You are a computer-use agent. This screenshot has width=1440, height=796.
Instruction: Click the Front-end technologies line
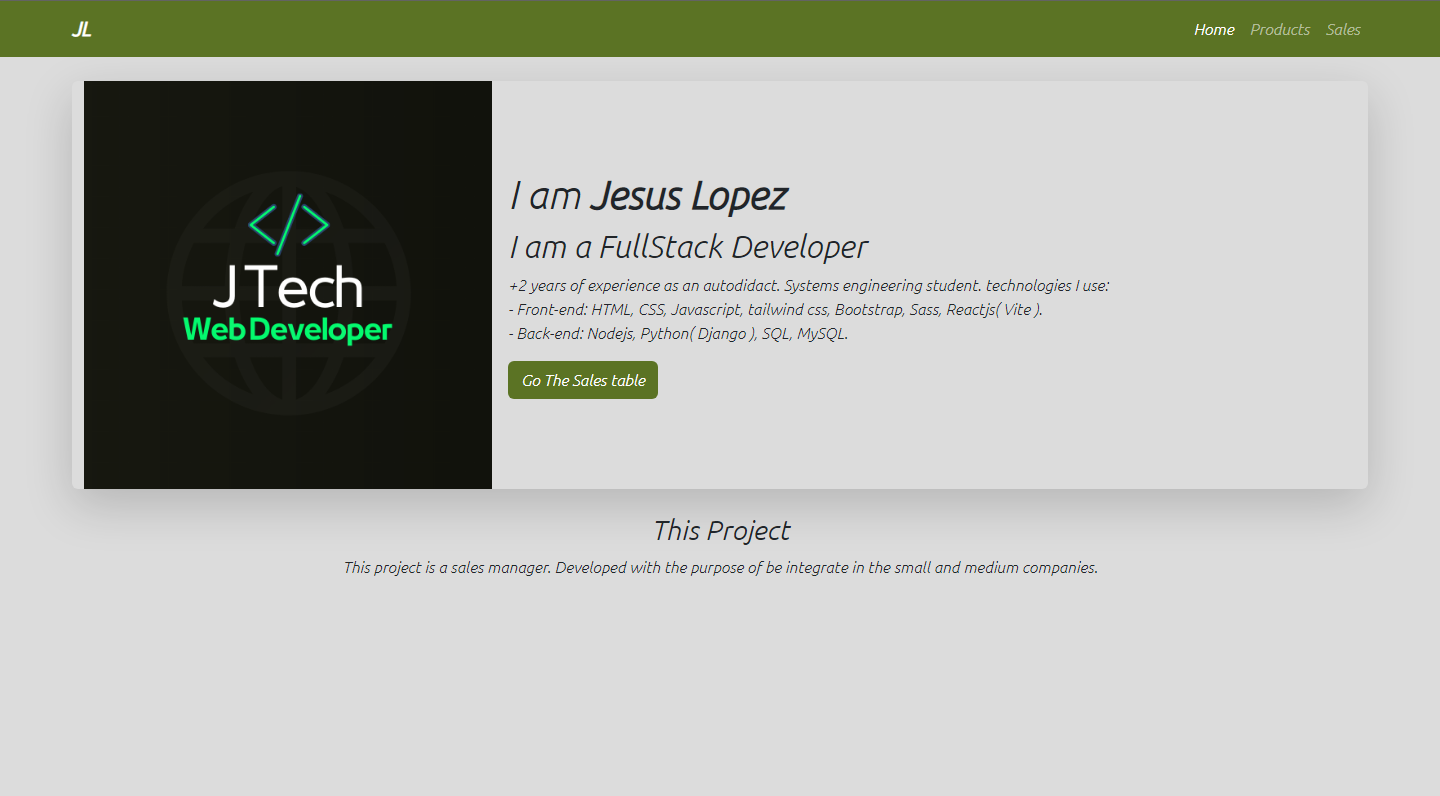click(776, 310)
